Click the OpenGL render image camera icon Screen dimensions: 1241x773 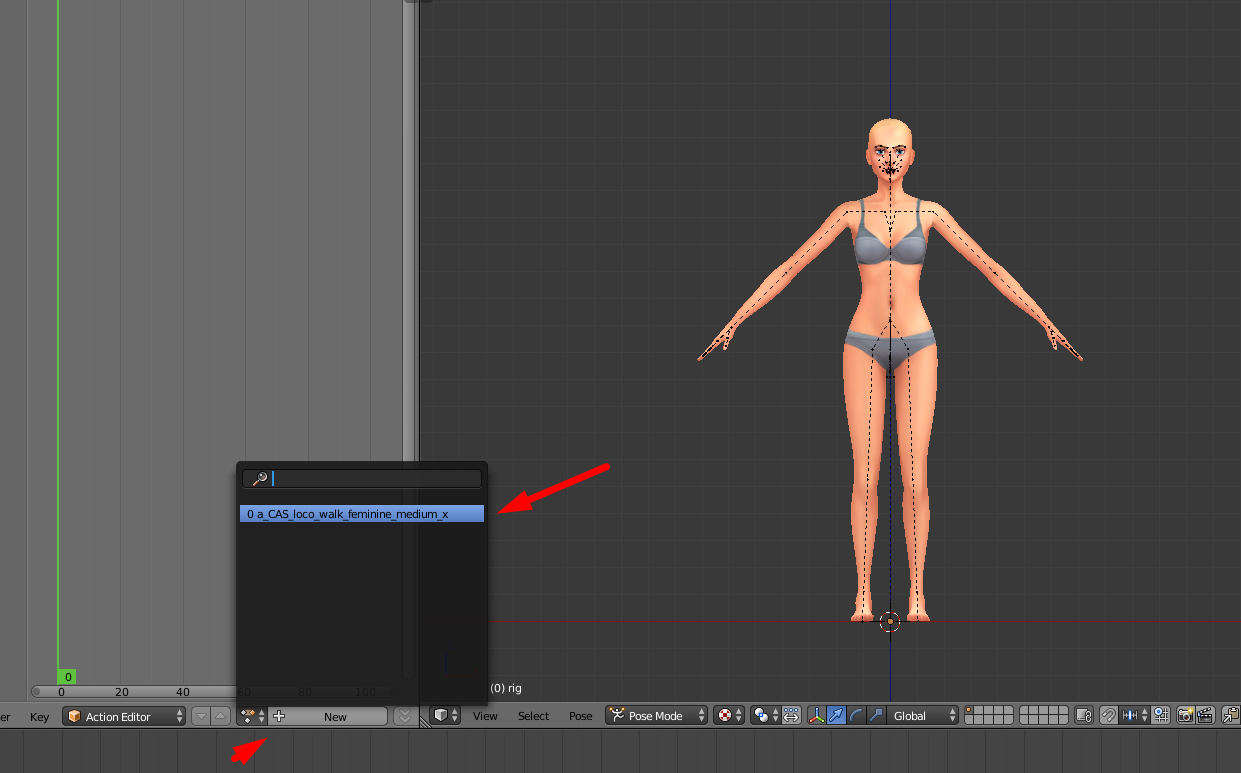pos(1185,716)
